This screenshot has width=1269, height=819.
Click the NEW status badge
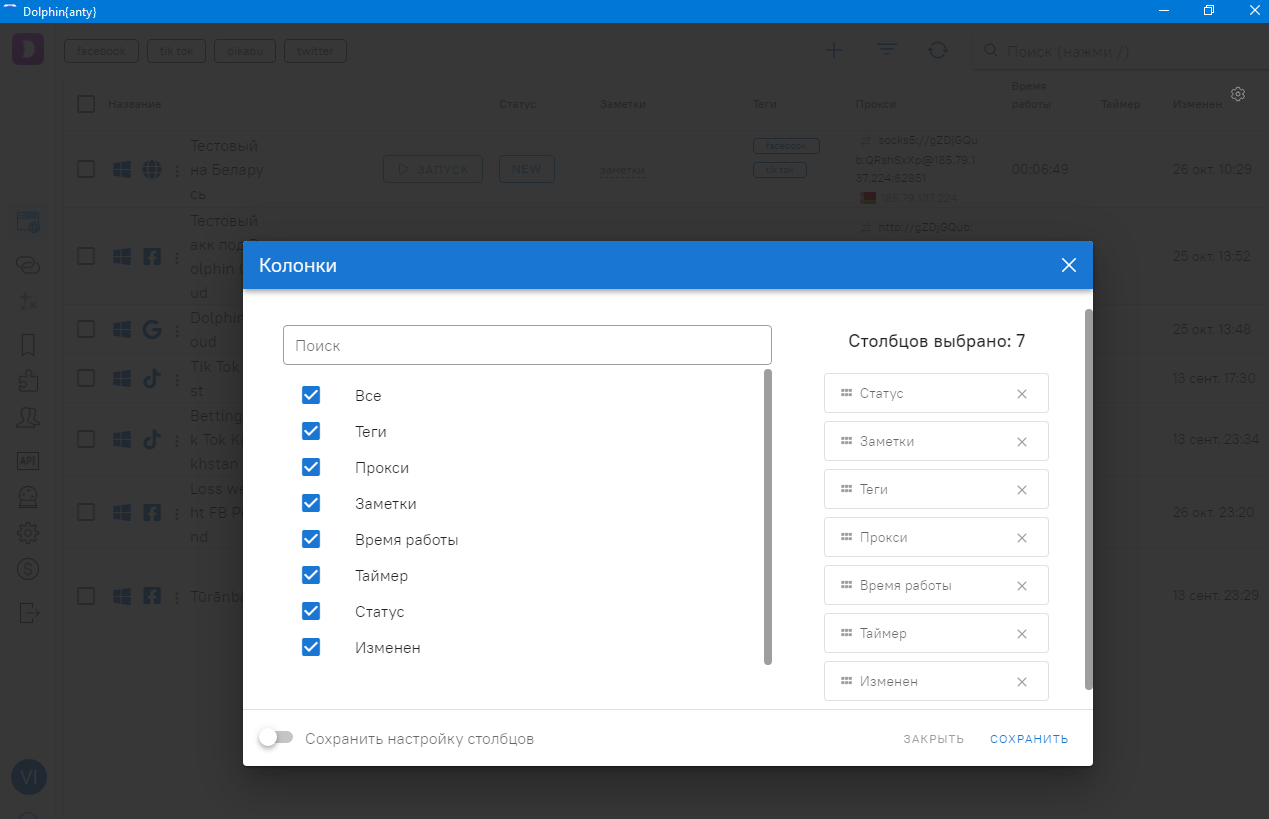pyautogui.click(x=527, y=169)
